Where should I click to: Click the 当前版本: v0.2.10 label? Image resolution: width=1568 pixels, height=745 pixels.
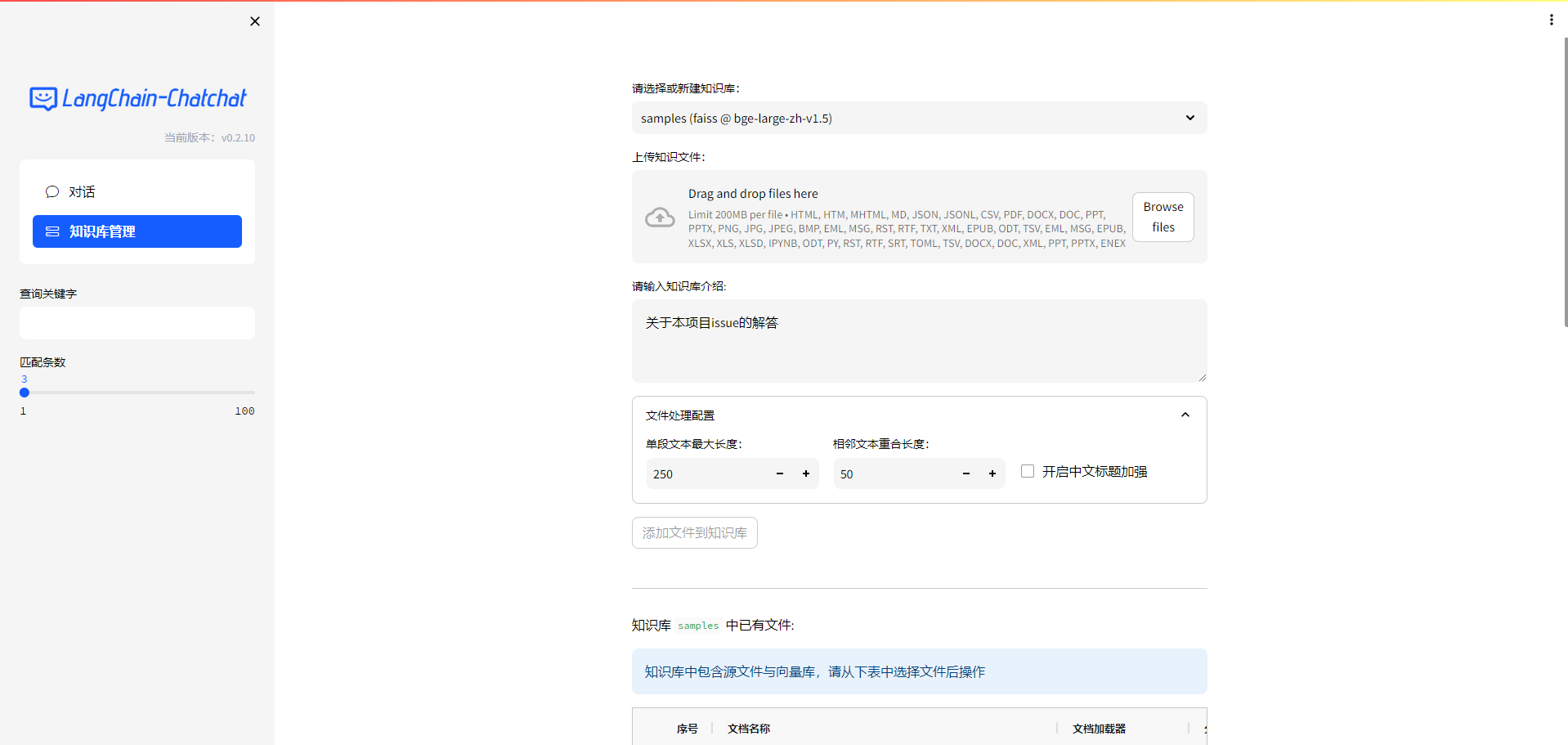click(209, 137)
